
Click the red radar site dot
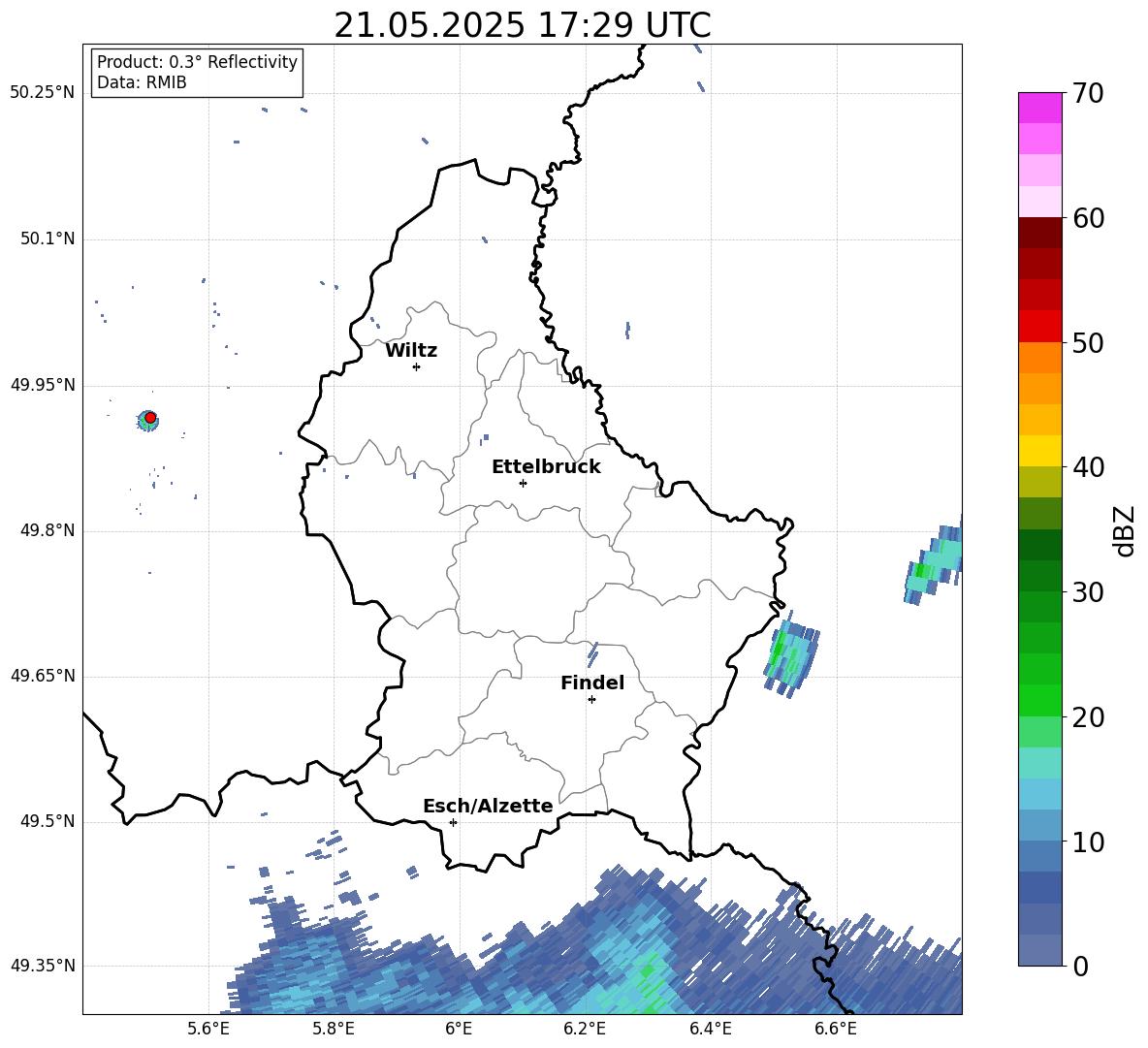tap(150, 417)
